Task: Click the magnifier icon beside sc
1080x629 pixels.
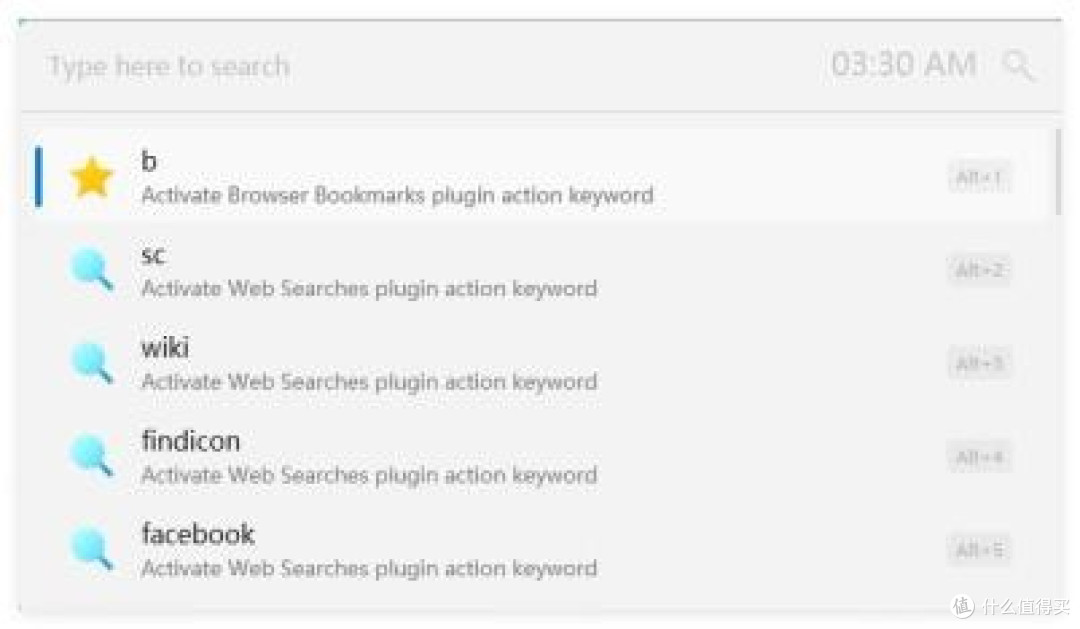Action: [92, 270]
